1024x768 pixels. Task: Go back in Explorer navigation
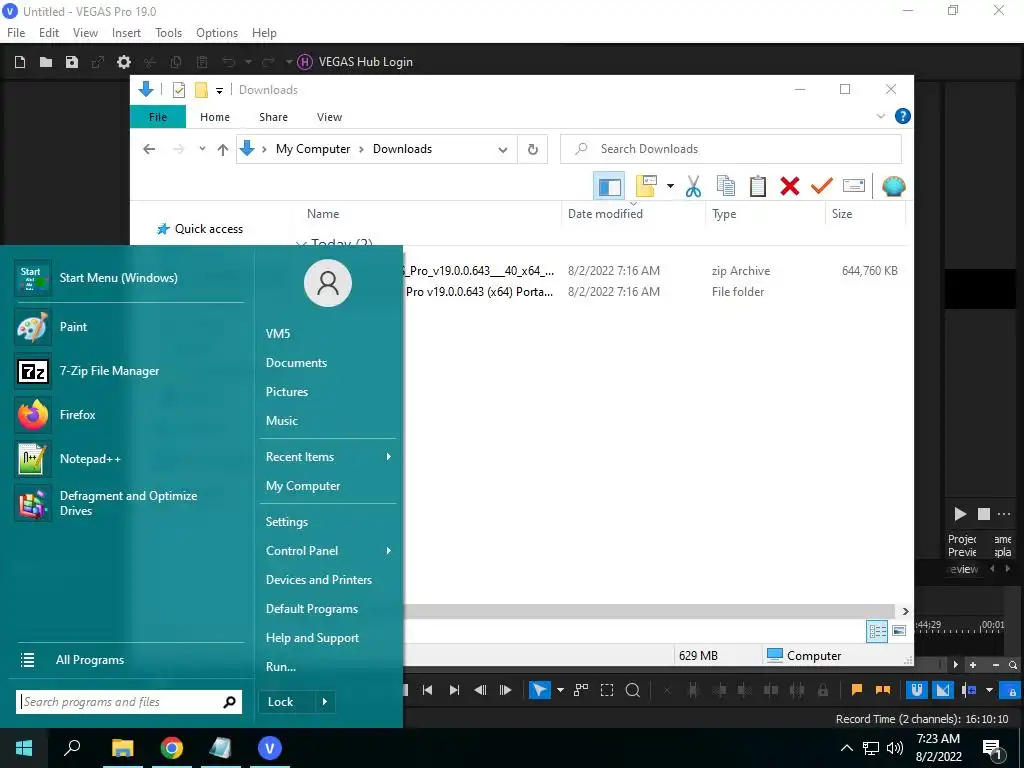(149, 150)
